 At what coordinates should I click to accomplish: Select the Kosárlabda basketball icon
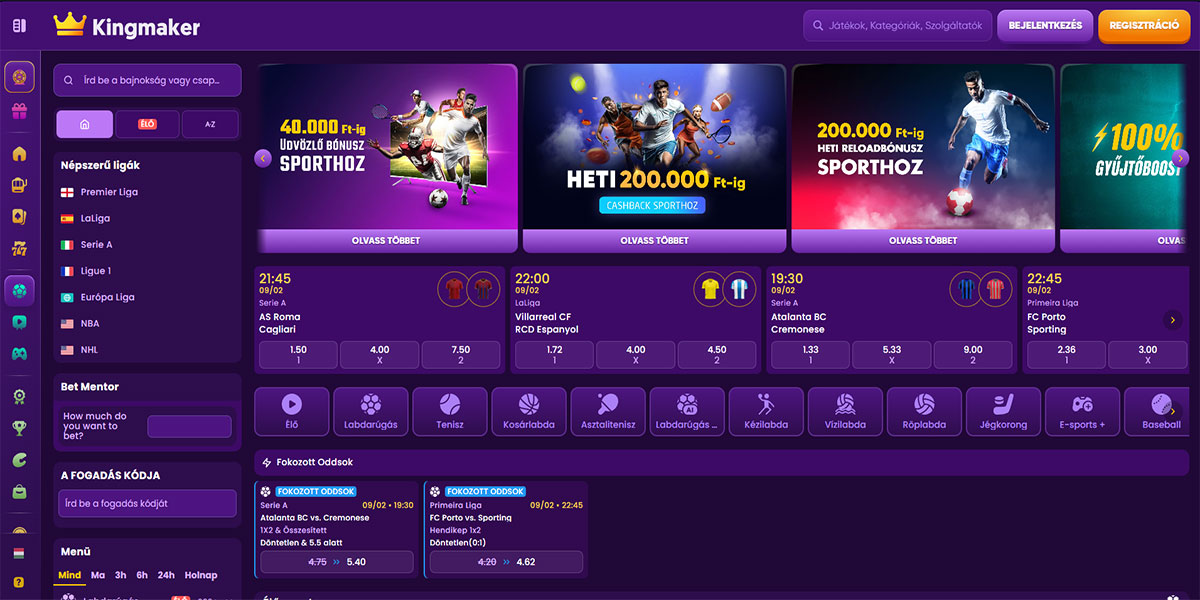pyautogui.click(x=529, y=411)
